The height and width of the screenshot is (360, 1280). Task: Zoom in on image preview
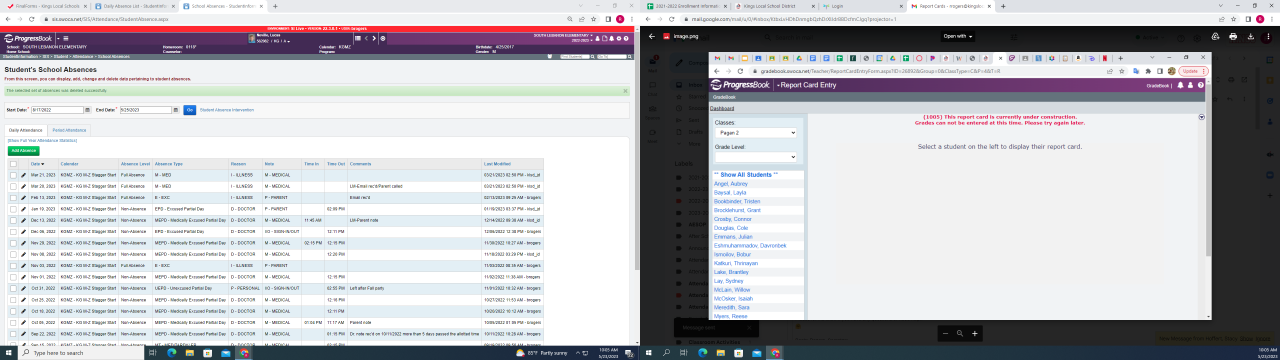[x=975, y=333]
